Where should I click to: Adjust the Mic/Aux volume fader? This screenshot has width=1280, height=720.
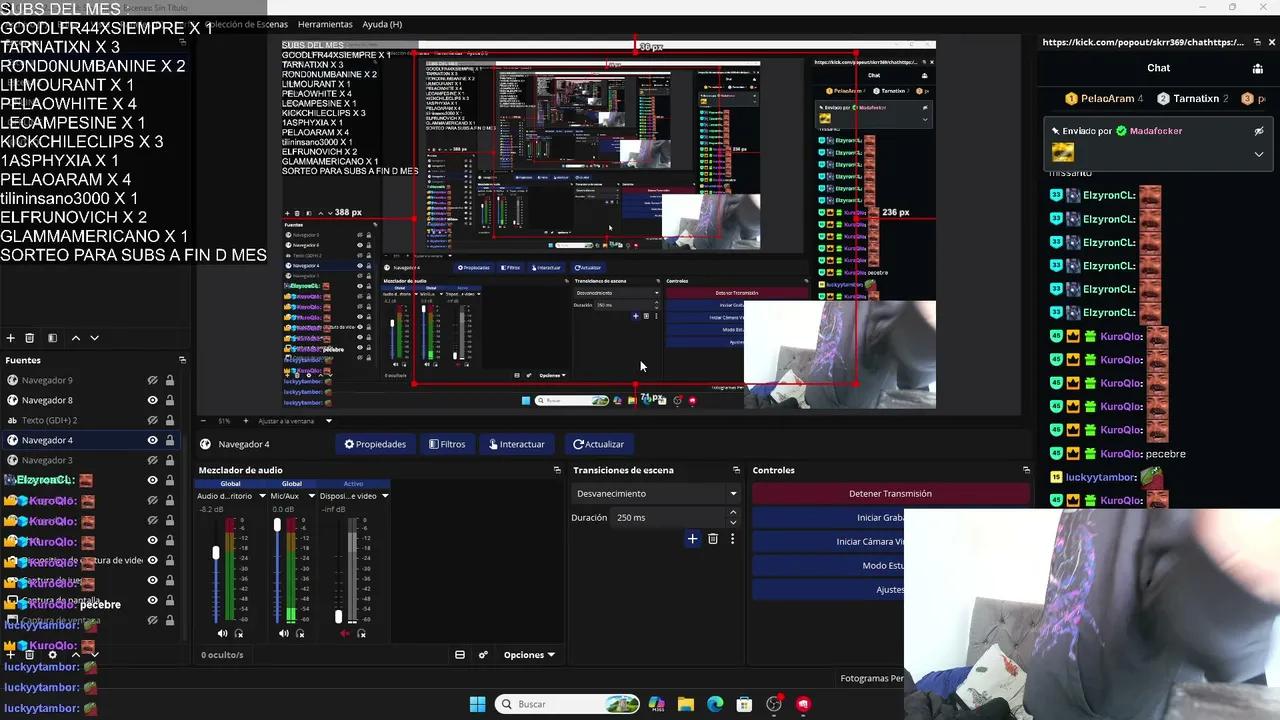pos(278,525)
